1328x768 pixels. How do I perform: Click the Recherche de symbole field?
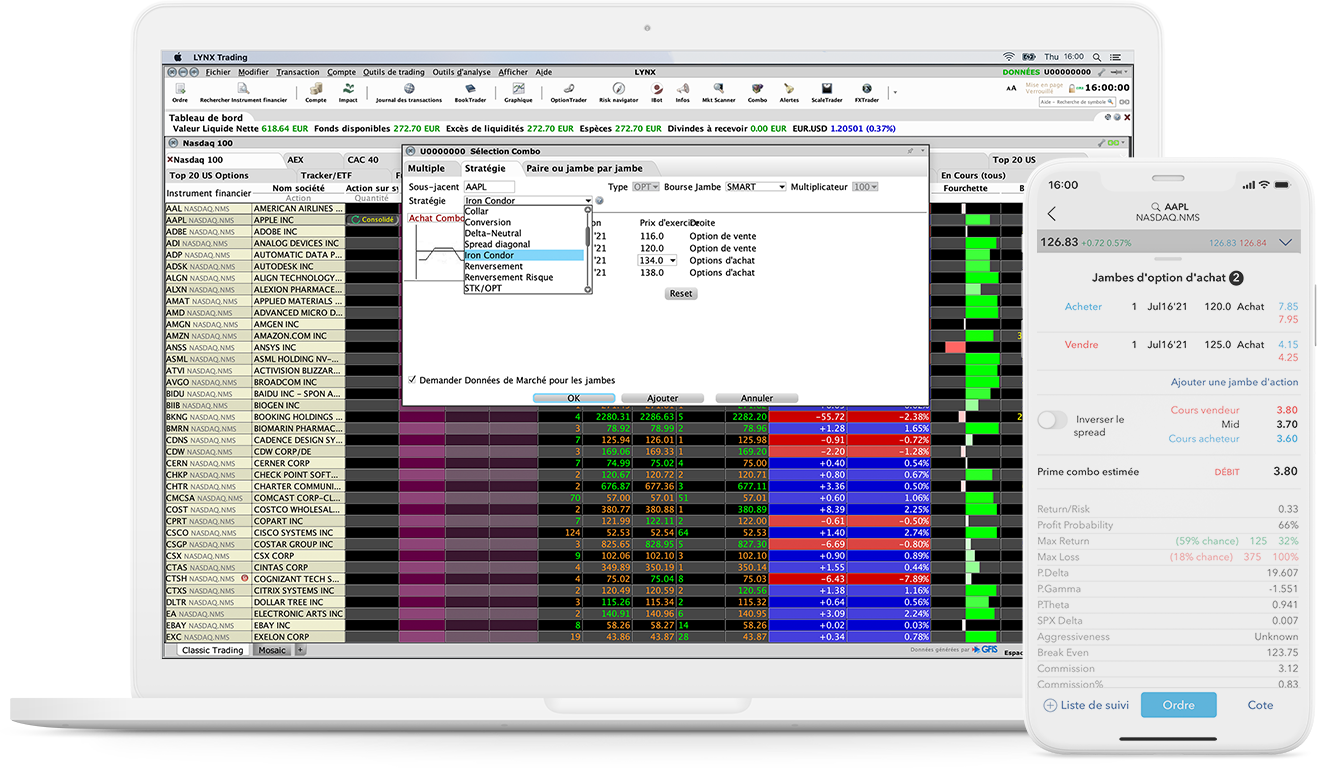(1077, 102)
